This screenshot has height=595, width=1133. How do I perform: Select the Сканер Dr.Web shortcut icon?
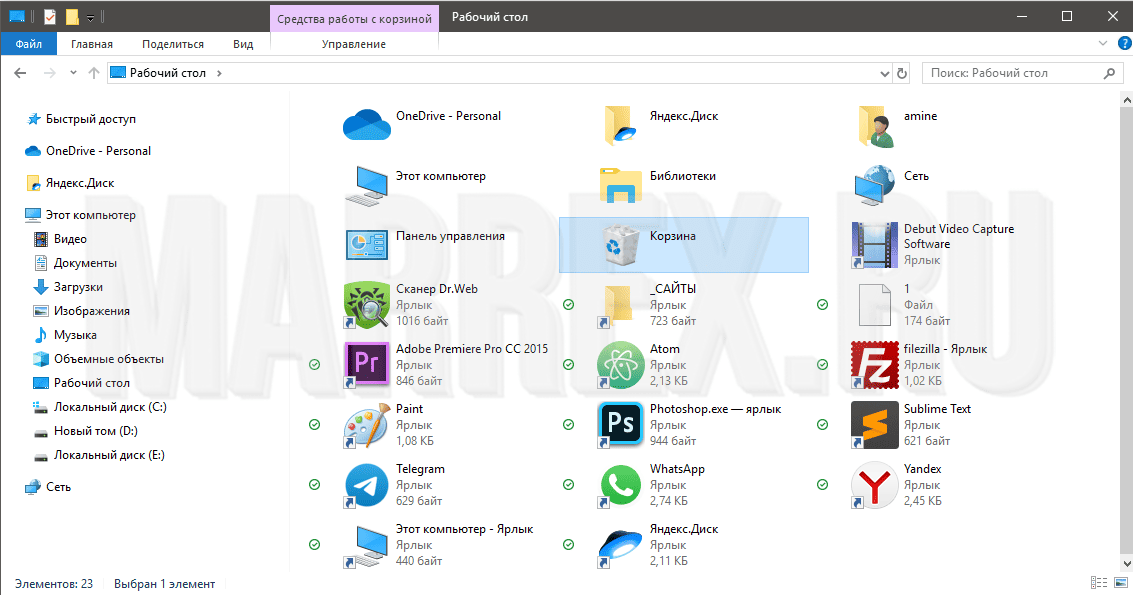[367, 305]
